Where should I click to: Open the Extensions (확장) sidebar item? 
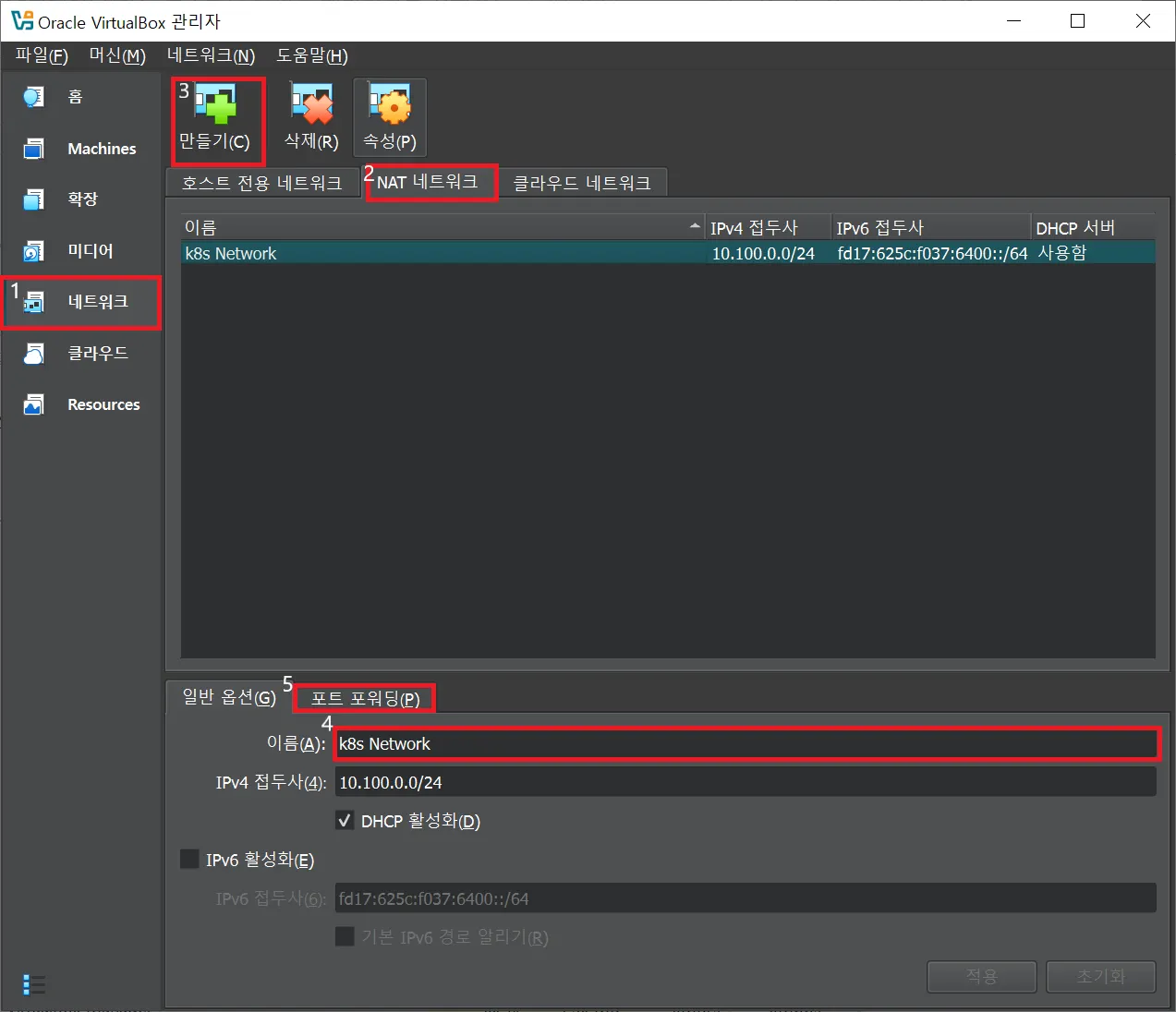[x=81, y=199]
